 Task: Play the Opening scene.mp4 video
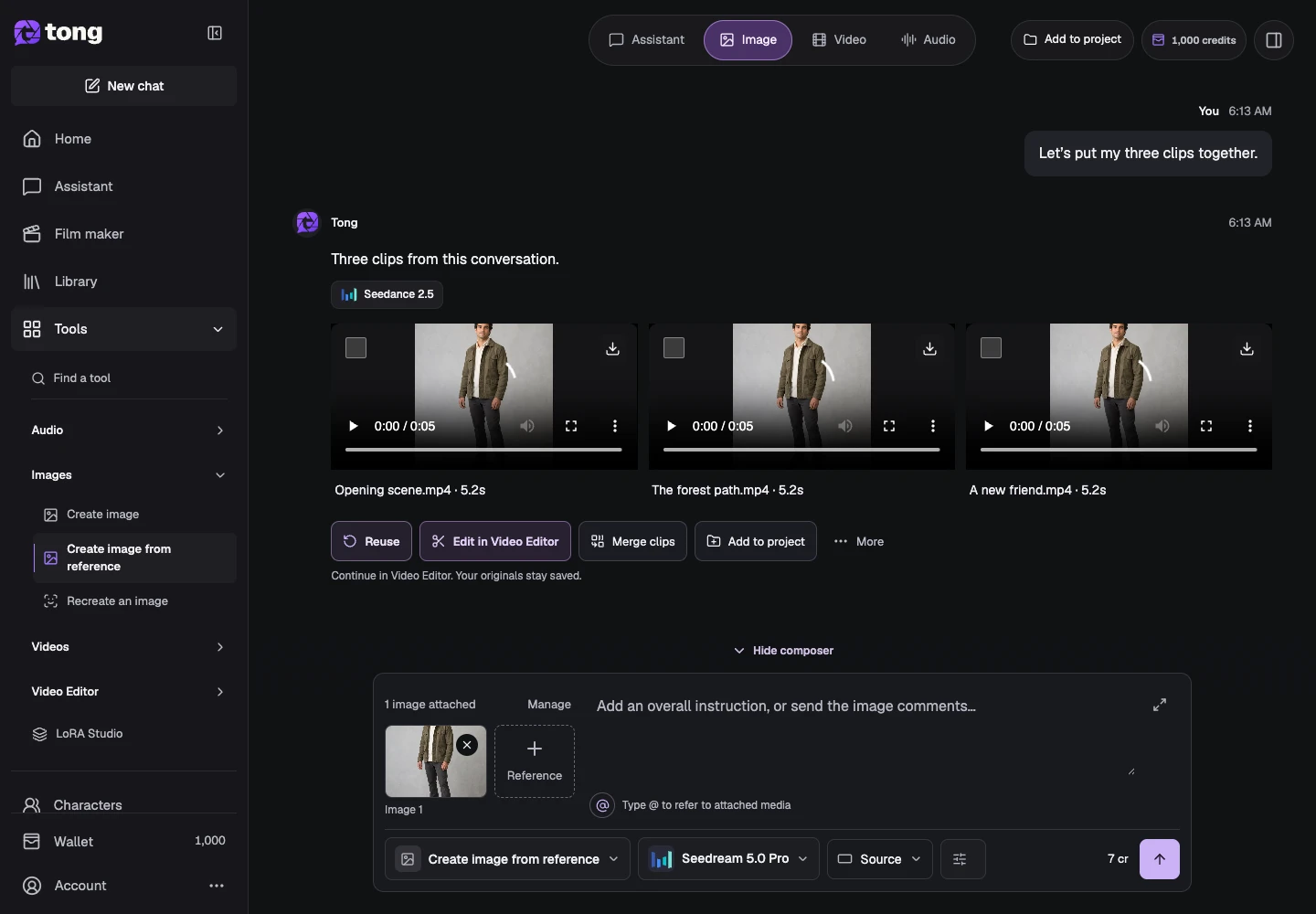[354, 426]
